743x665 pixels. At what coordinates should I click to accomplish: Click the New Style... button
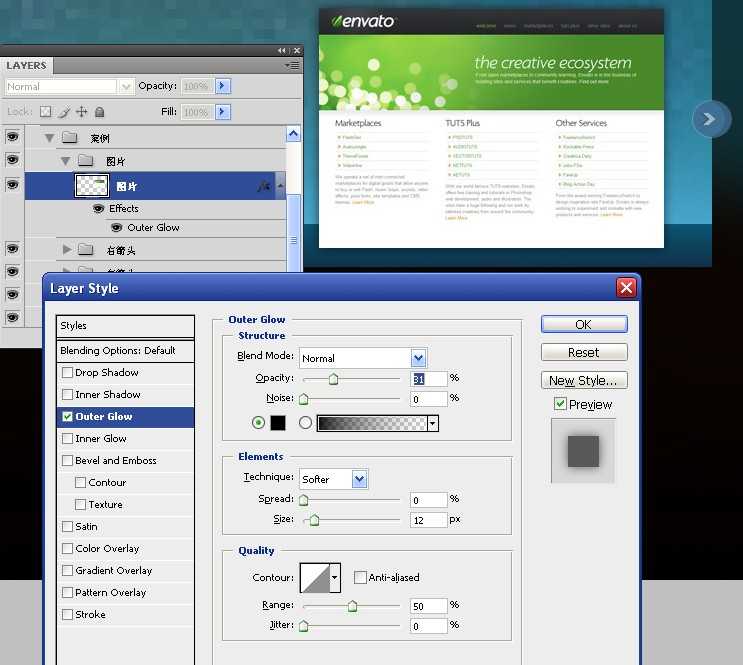pos(584,380)
